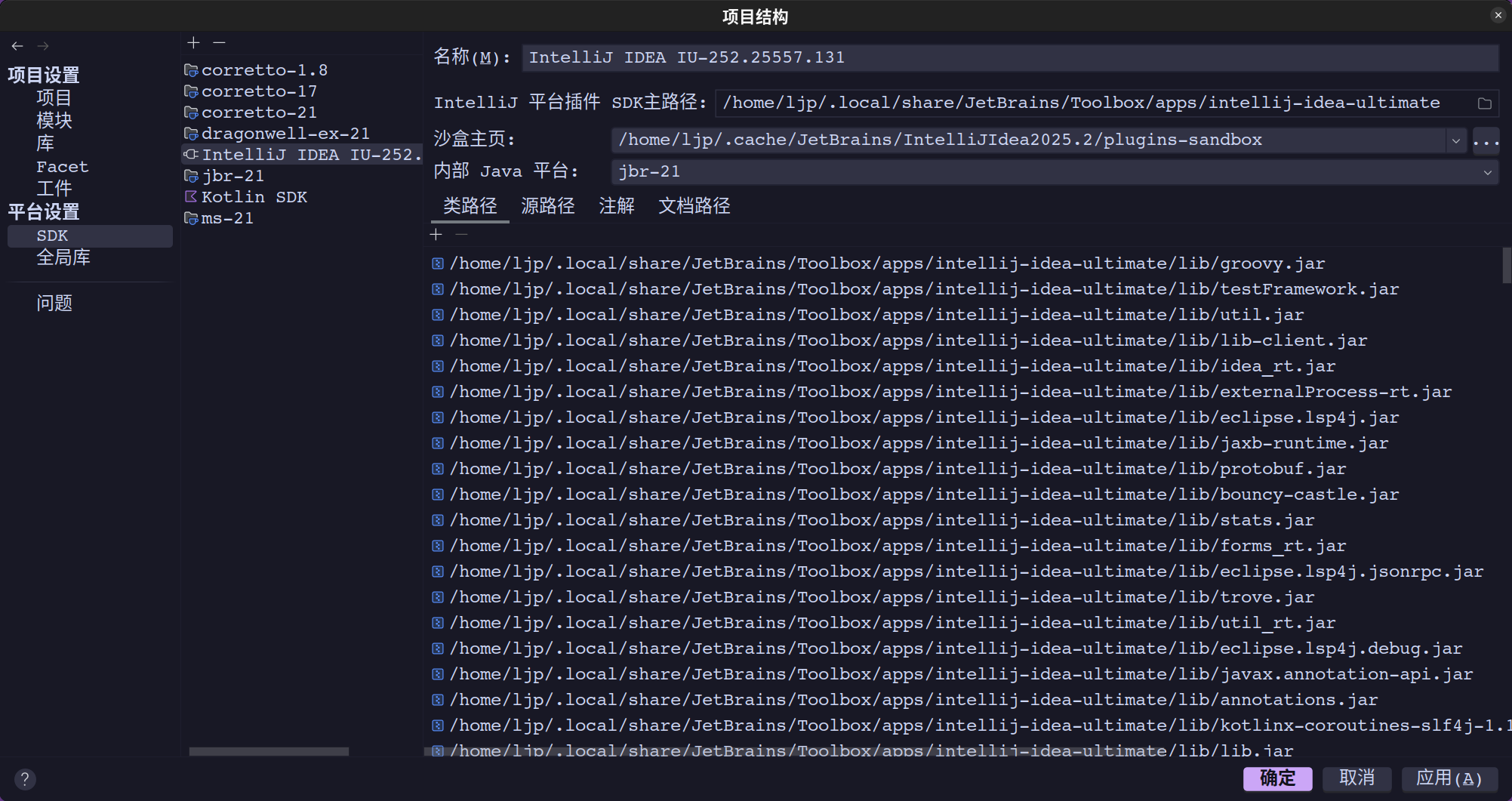Viewport: 1512px width, 801px height.
Task: Click the ellipsis button beside sandbox home
Action: pos(1486,140)
